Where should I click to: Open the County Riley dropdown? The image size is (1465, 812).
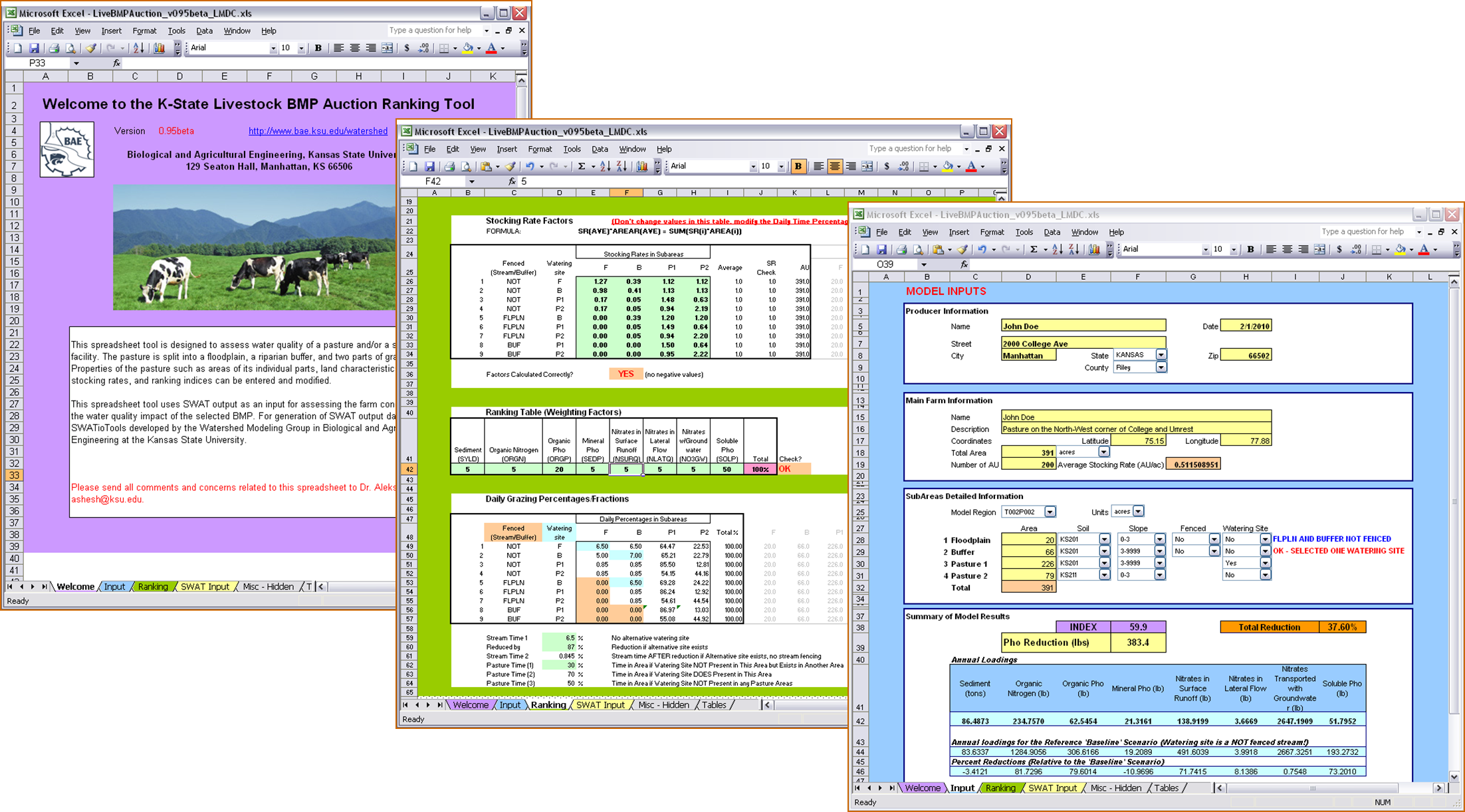(x=1161, y=368)
